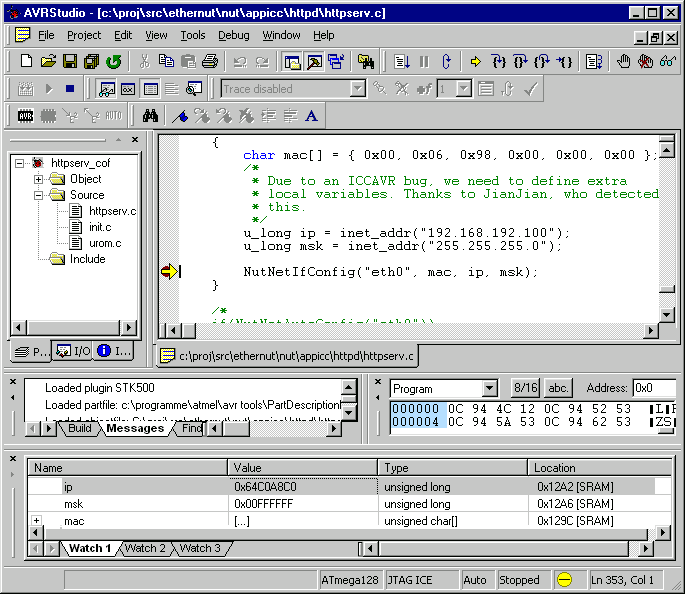Click the blue flag Toggle Bookmark icon

[180, 116]
